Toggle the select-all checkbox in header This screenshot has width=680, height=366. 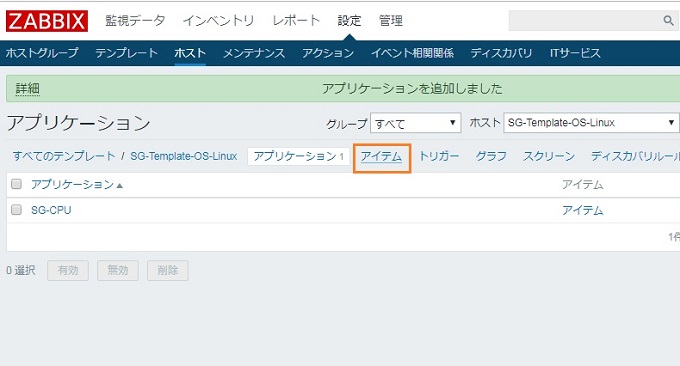(16, 184)
